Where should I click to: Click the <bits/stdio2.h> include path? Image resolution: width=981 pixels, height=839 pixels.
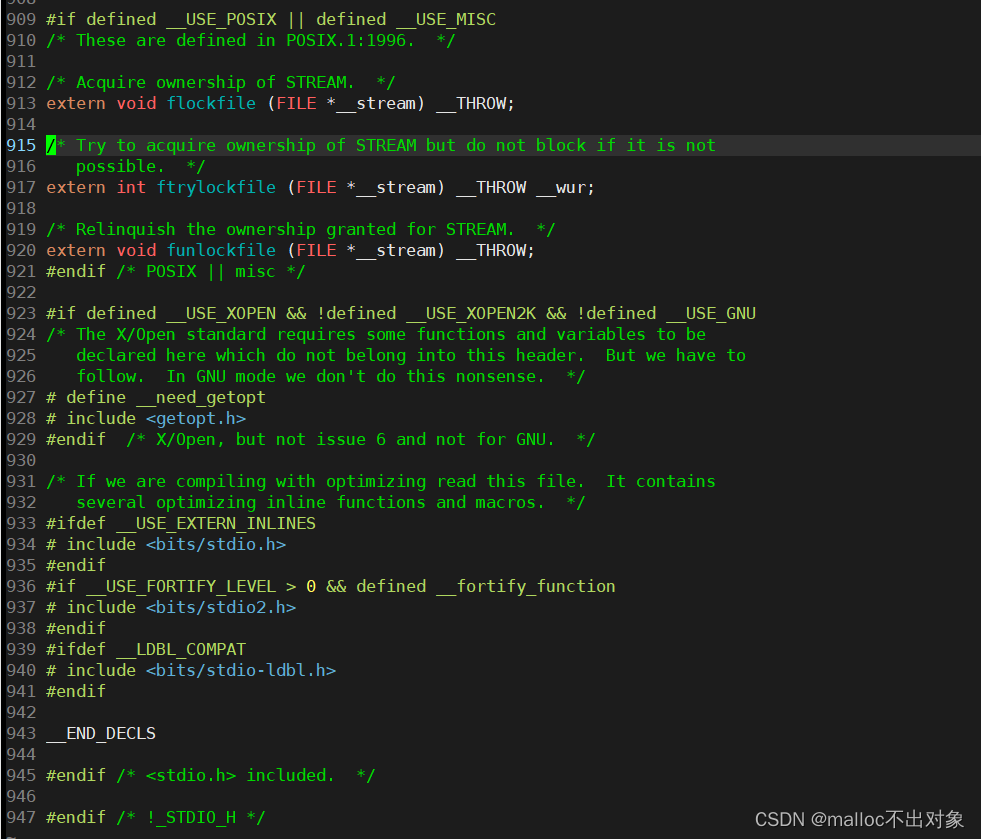(x=221, y=607)
